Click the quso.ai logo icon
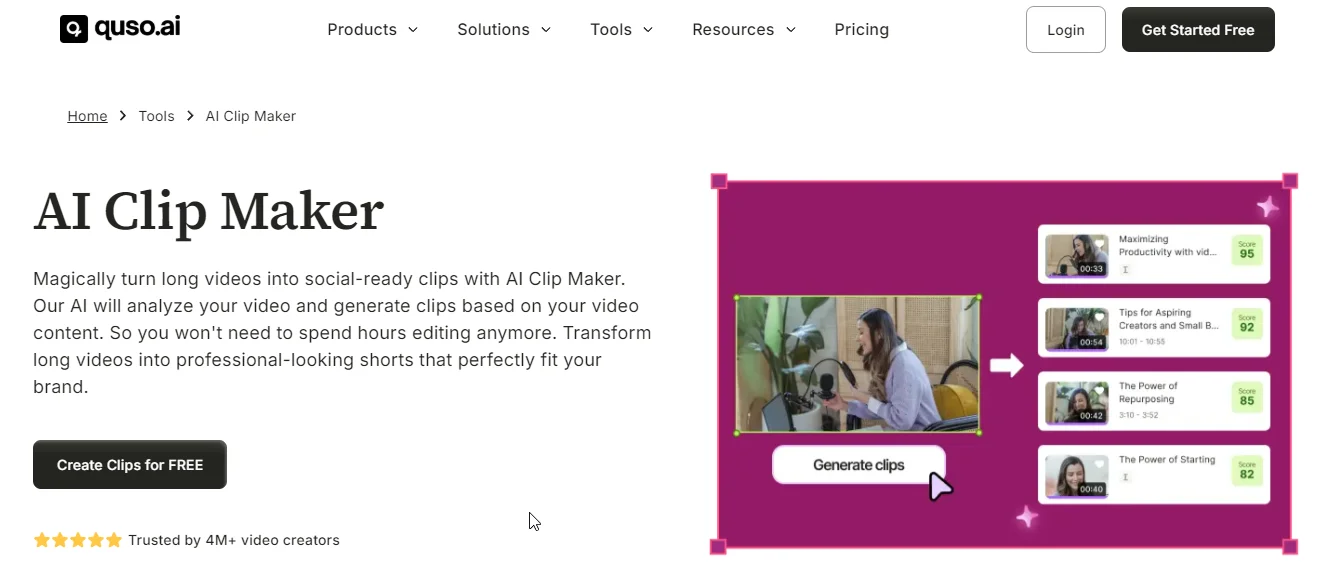 click(x=73, y=29)
